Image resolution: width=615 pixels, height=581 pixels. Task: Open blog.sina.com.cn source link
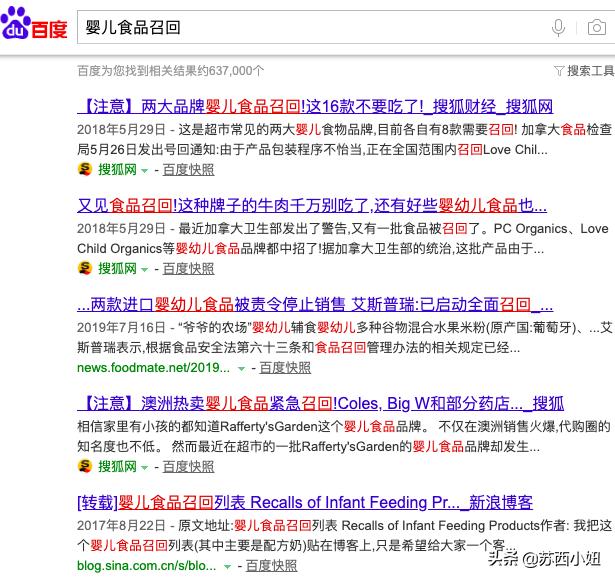tap(147, 565)
